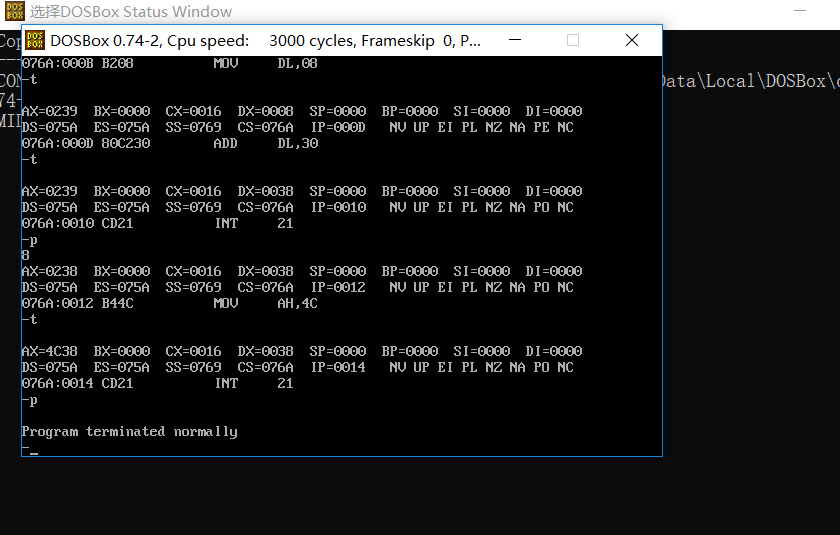Click the DX=0008 register value
840x535 pixels.
pyautogui.click(x=265, y=111)
